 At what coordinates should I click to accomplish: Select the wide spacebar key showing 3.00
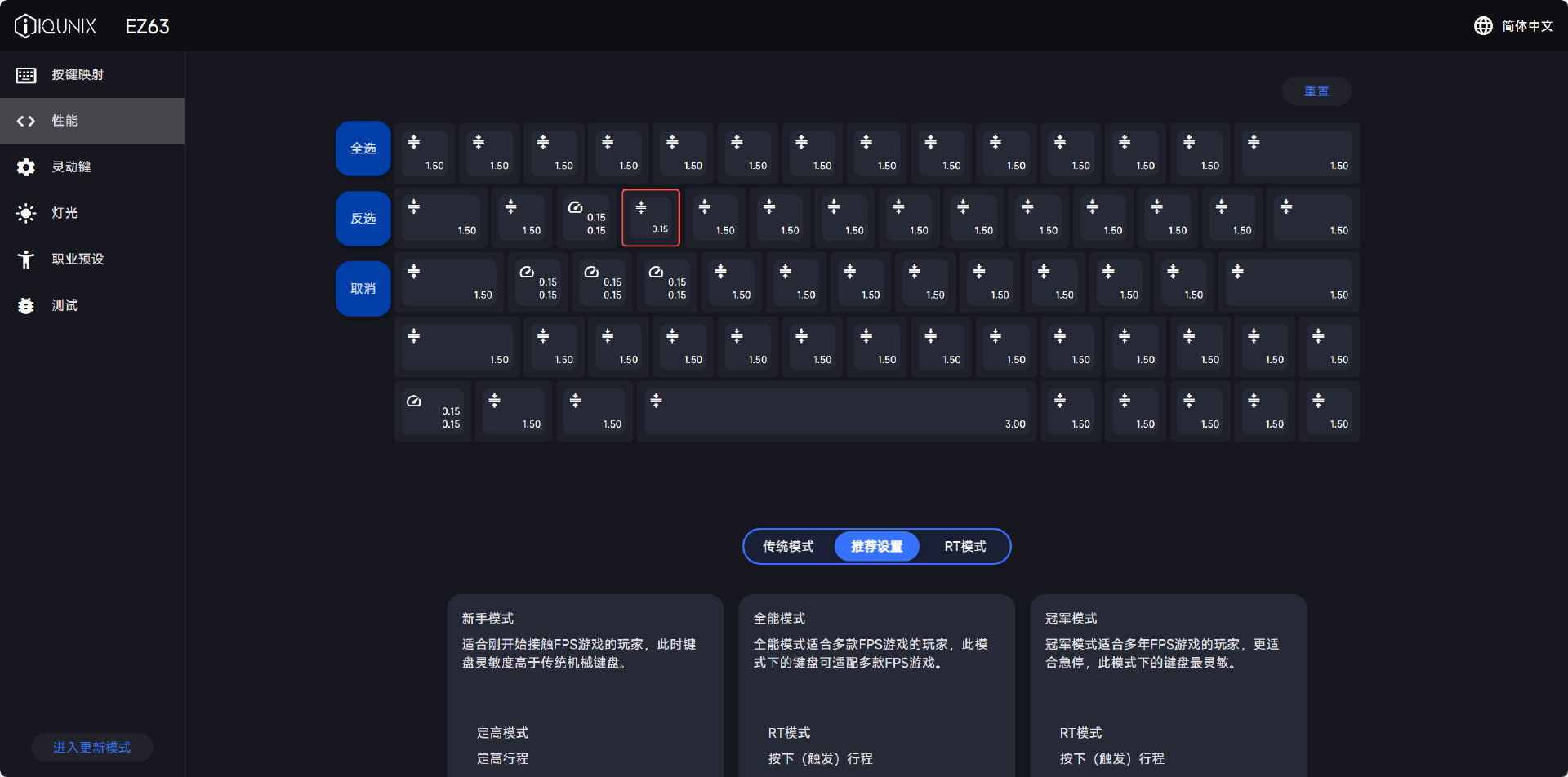click(836, 412)
